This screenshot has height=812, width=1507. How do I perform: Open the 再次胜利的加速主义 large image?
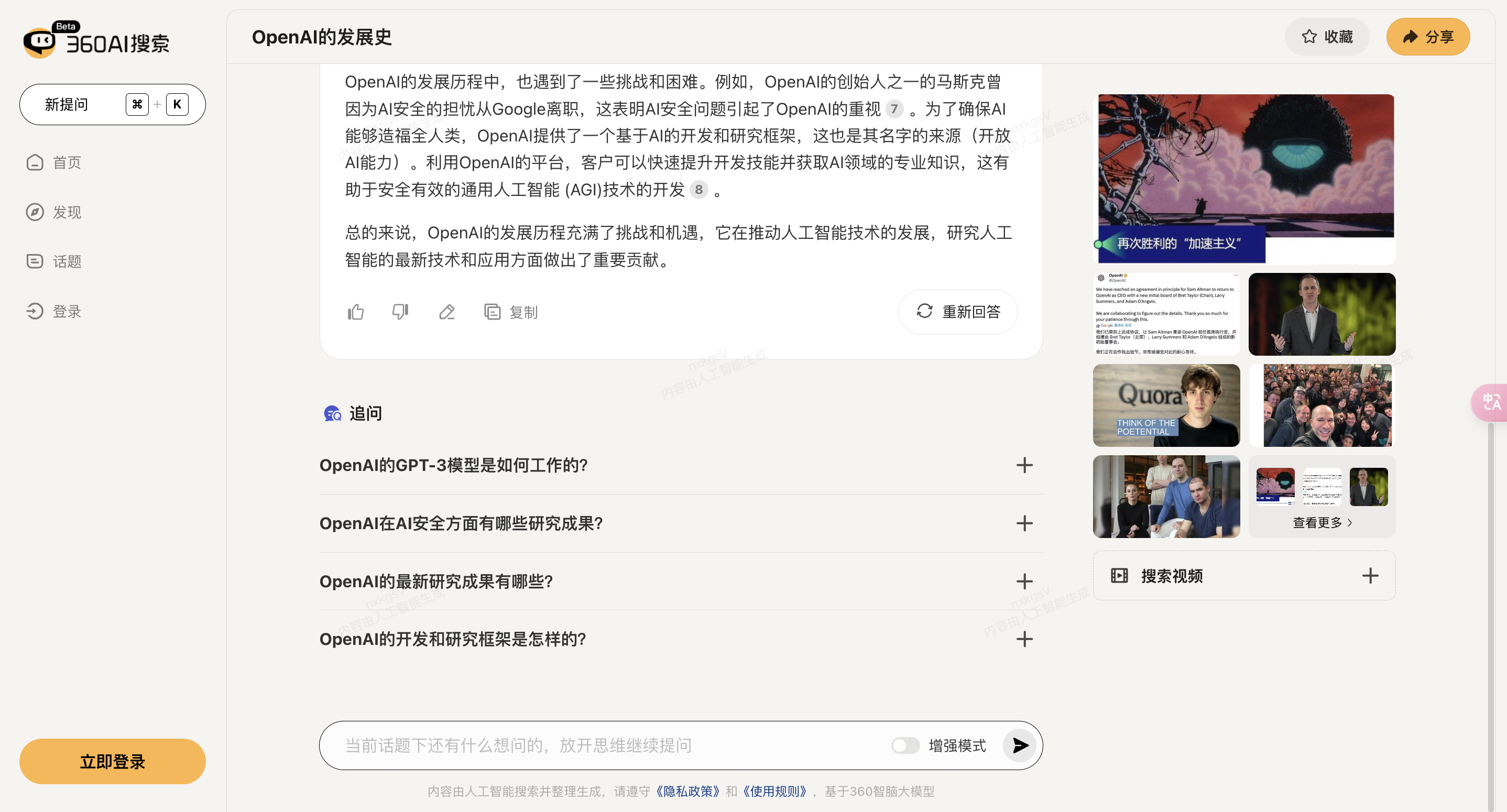tap(1245, 179)
